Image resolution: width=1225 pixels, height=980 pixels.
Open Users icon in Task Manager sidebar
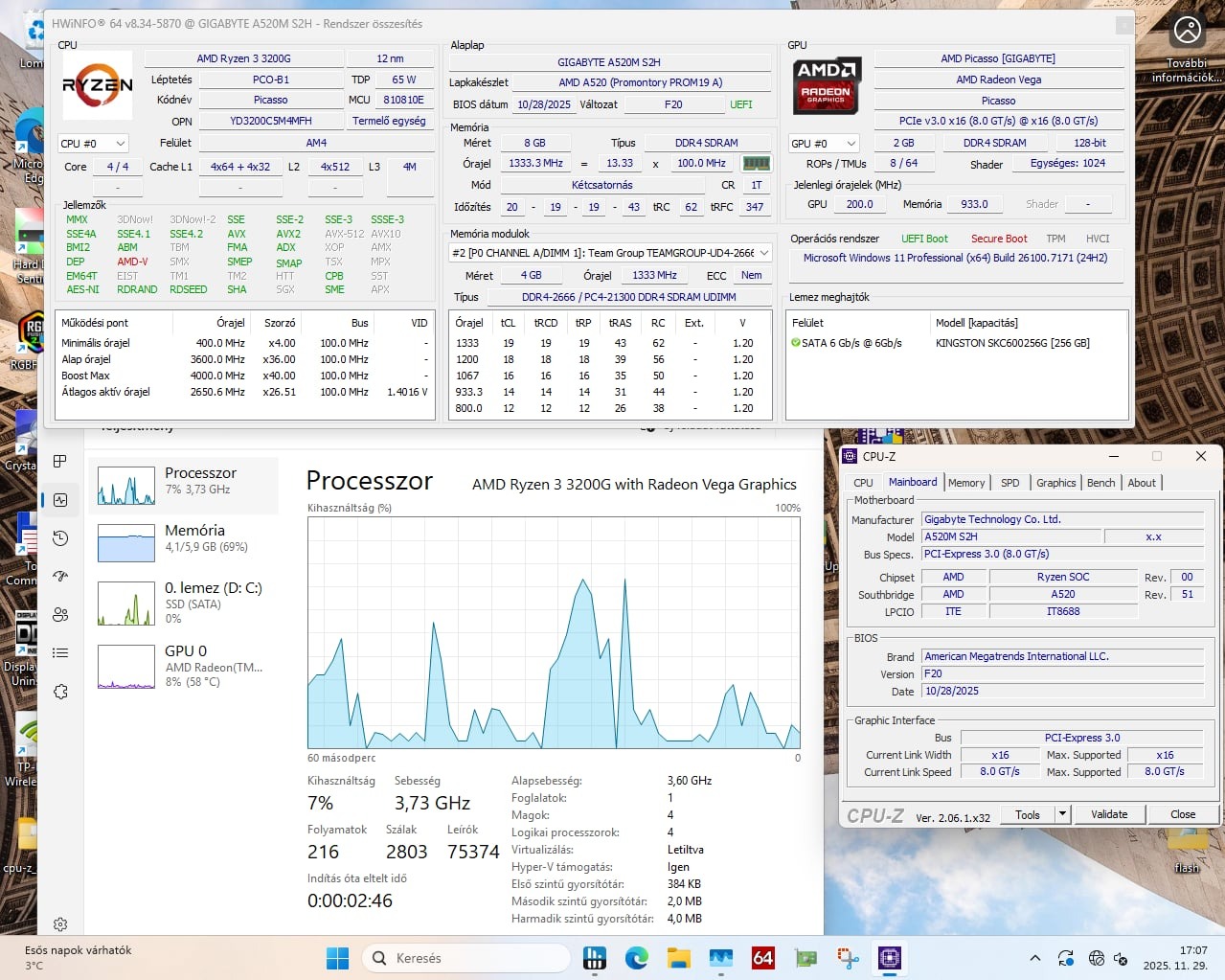[60, 615]
